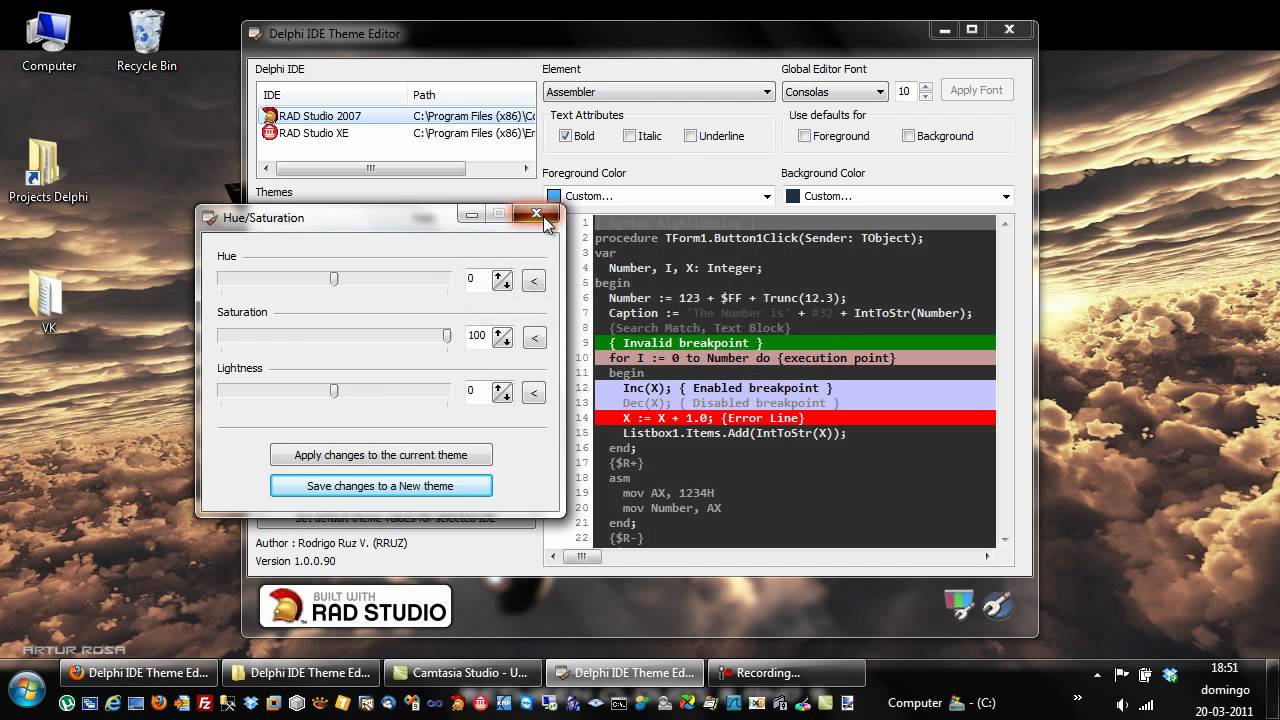This screenshot has height=720, width=1280.
Task: Click the Lightness value input field
Action: click(477, 392)
